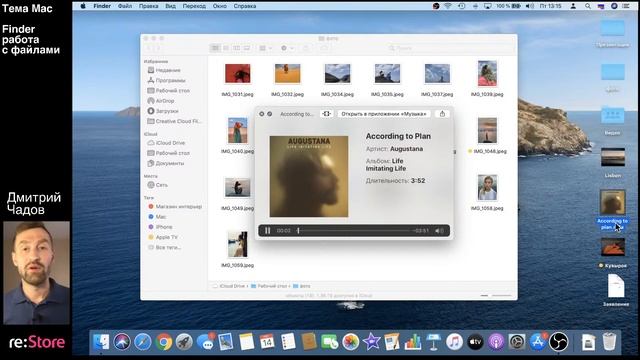Open the Правка menu

(149, 6)
